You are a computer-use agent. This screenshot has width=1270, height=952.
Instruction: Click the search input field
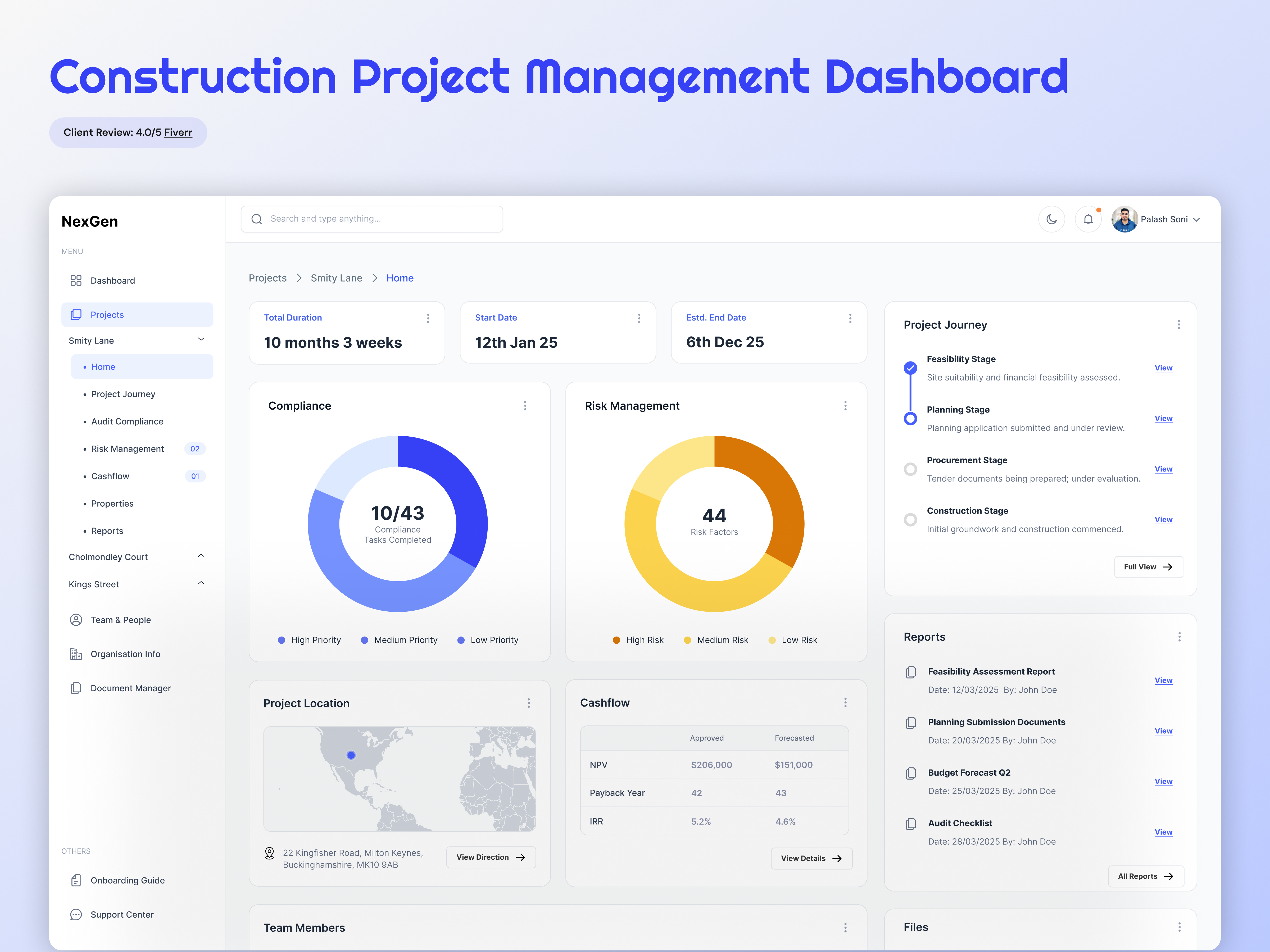click(372, 219)
